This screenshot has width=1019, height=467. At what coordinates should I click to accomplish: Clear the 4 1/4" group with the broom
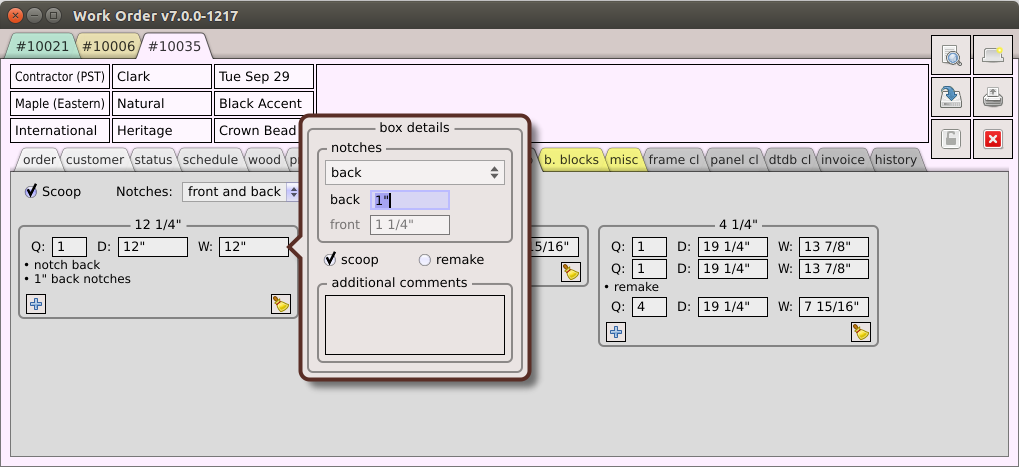click(861, 331)
